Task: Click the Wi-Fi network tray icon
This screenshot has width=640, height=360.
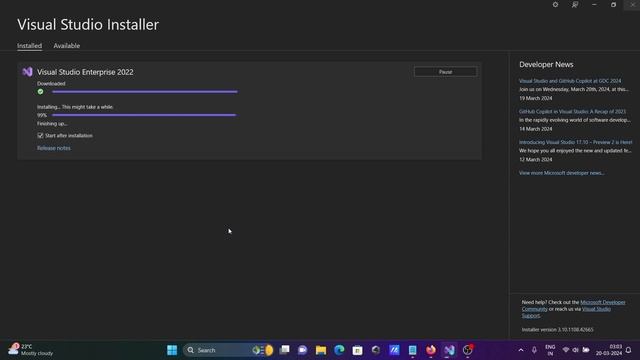Action: [566, 350]
